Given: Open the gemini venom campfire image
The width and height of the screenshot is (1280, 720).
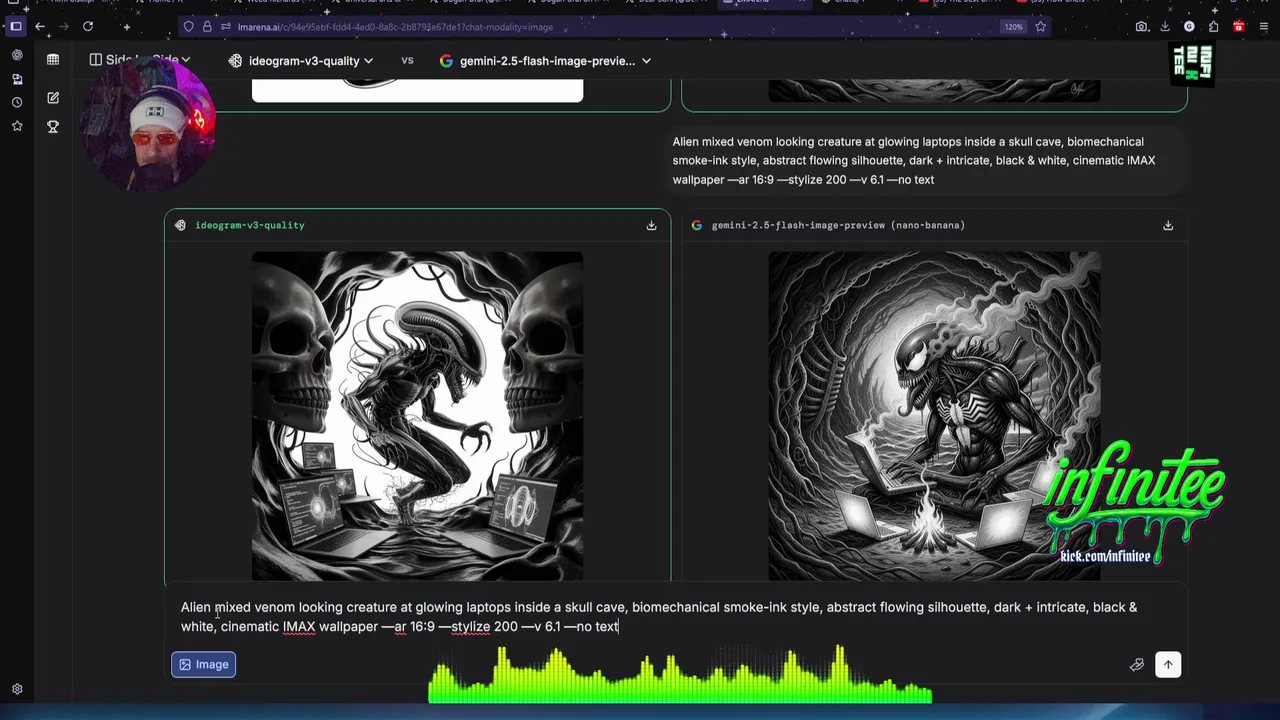Looking at the screenshot, I should click(934, 415).
